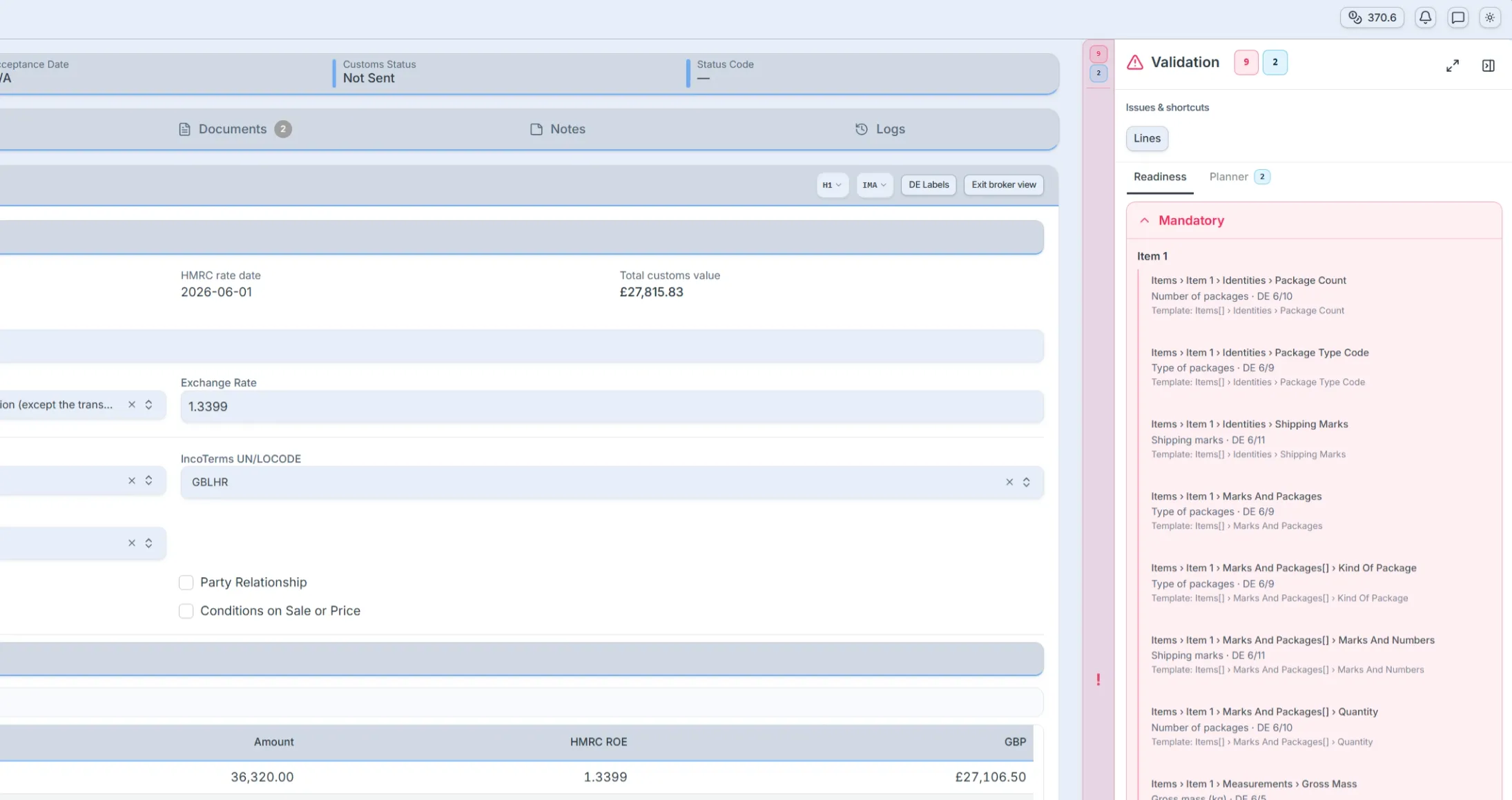The height and width of the screenshot is (800, 1512).
Task: Toggle the light theme sun icon
Action: click(x=1489, y=17)
